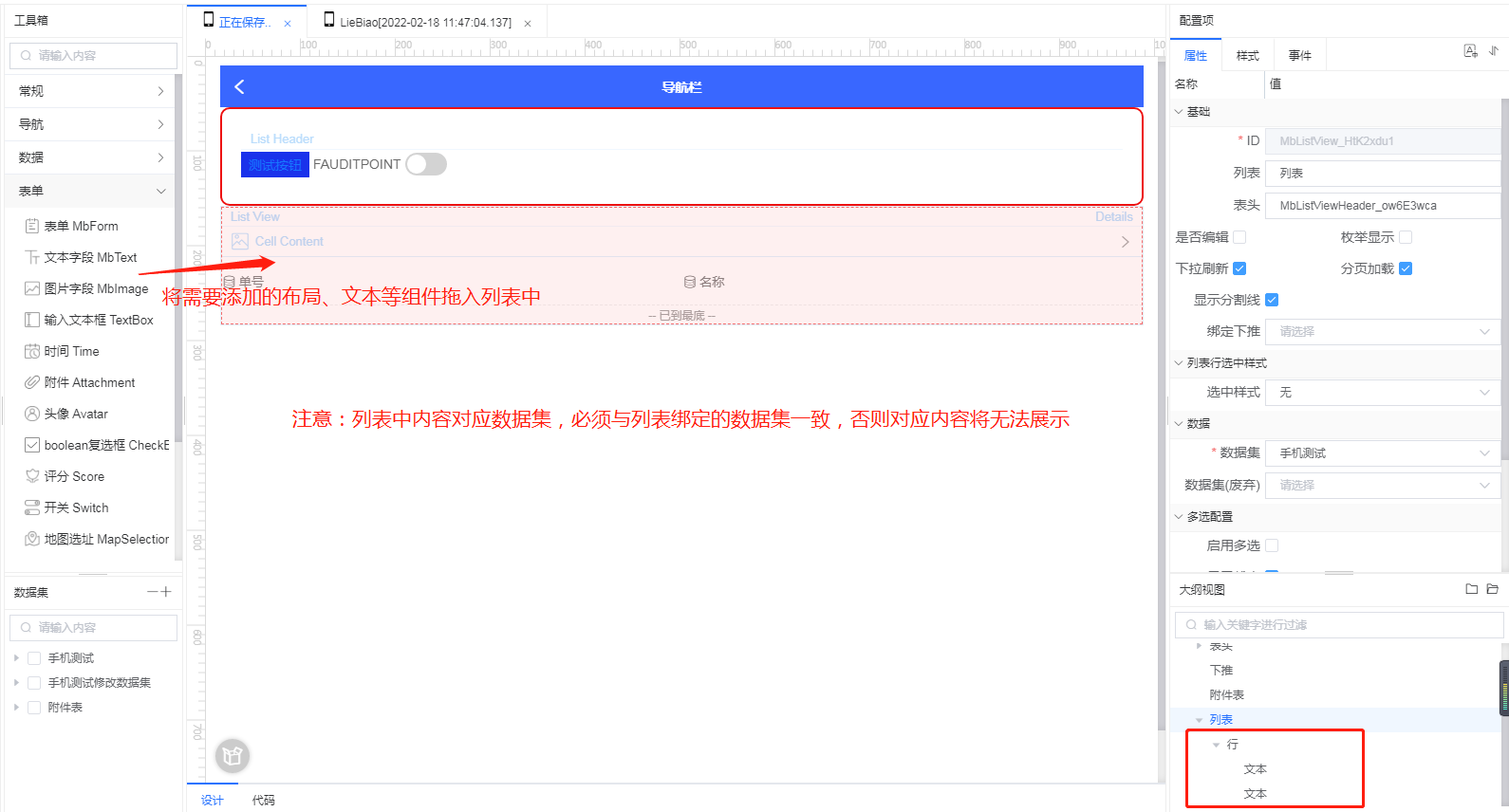The height and width of the screenshot is (812, 1509).
Task: Expand the 导航 category in toolbox
Action: 91,124
